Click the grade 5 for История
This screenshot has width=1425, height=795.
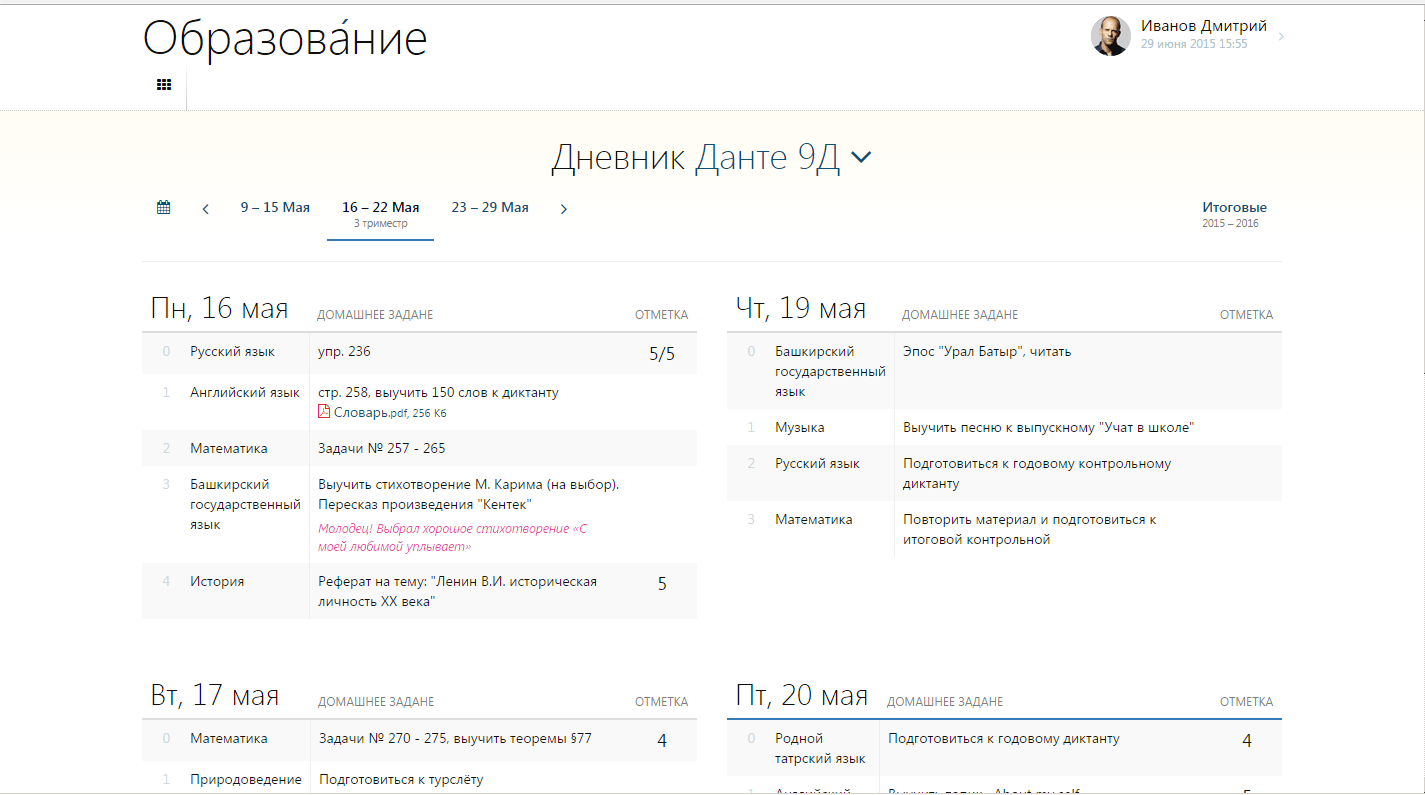point(662,584)
